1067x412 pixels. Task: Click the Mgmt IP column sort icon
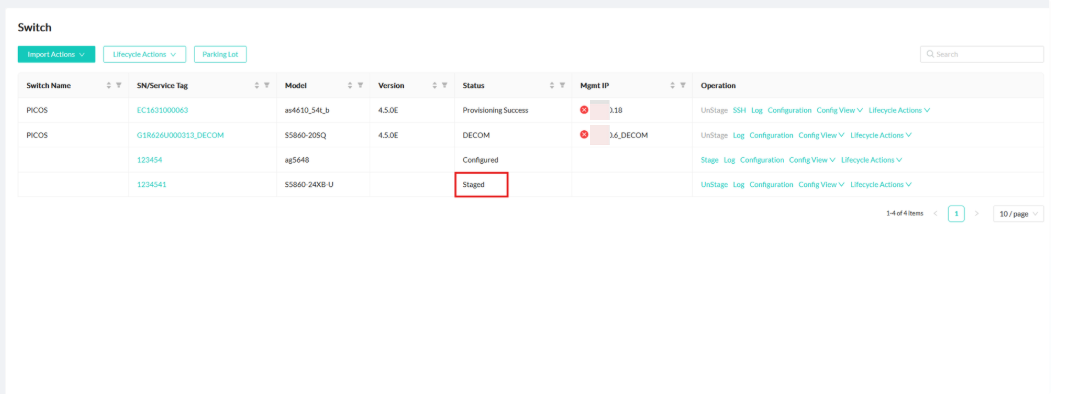(x=673, y=86)
